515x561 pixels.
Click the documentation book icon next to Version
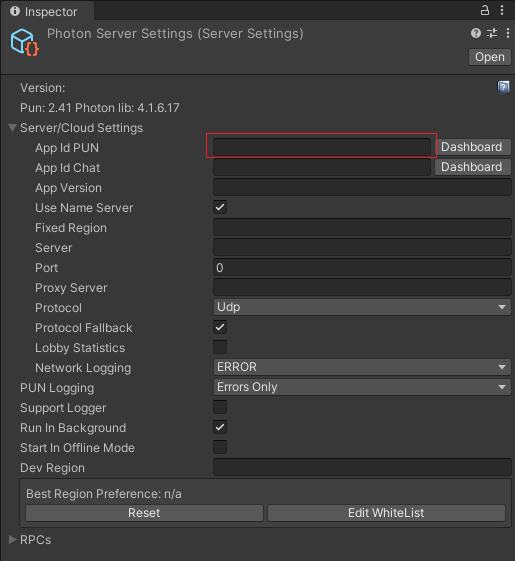click(503, 87)
